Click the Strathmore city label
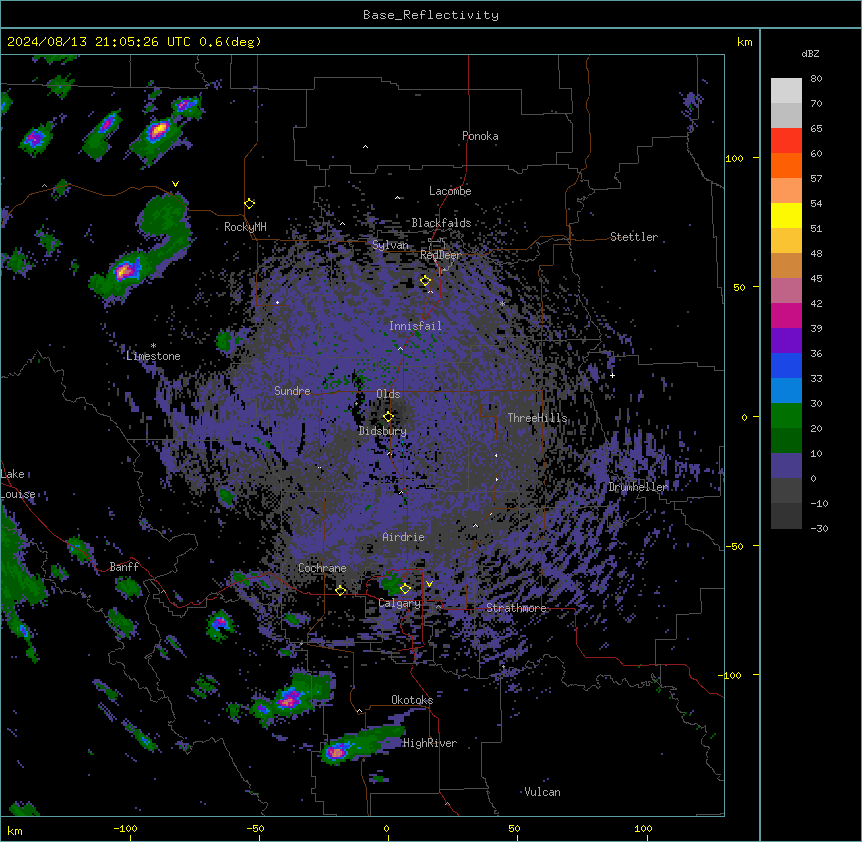 [516, 608]
